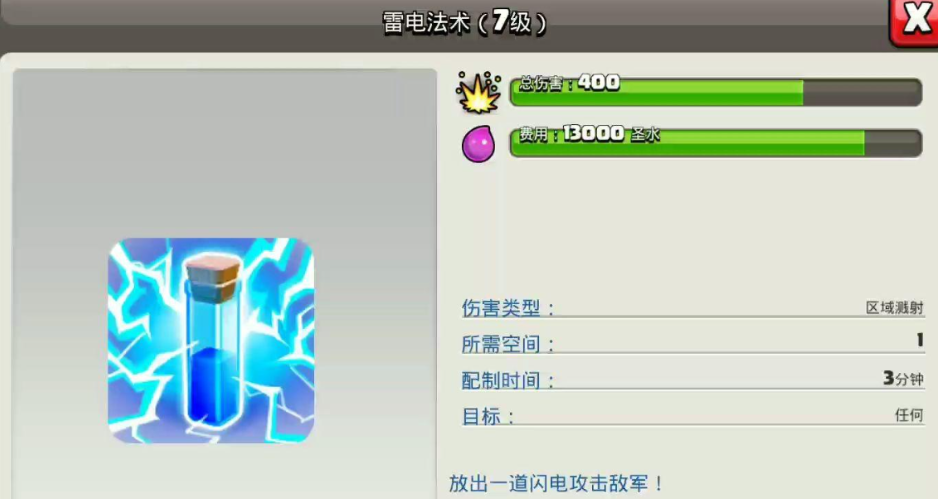
Task: Click the 雷电法术 (7级) title text
Action: [464, 23]
